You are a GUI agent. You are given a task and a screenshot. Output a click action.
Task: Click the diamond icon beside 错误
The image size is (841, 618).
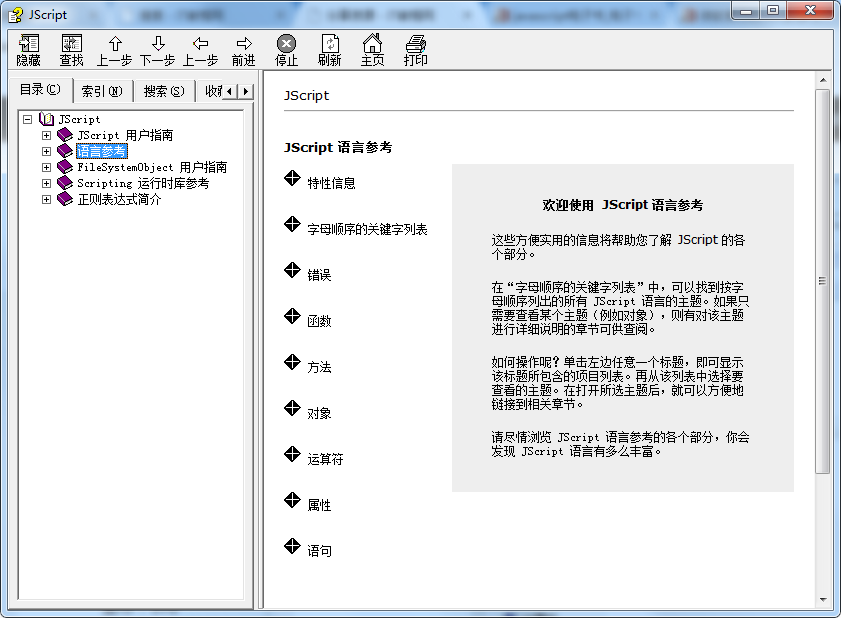(292, 270)
